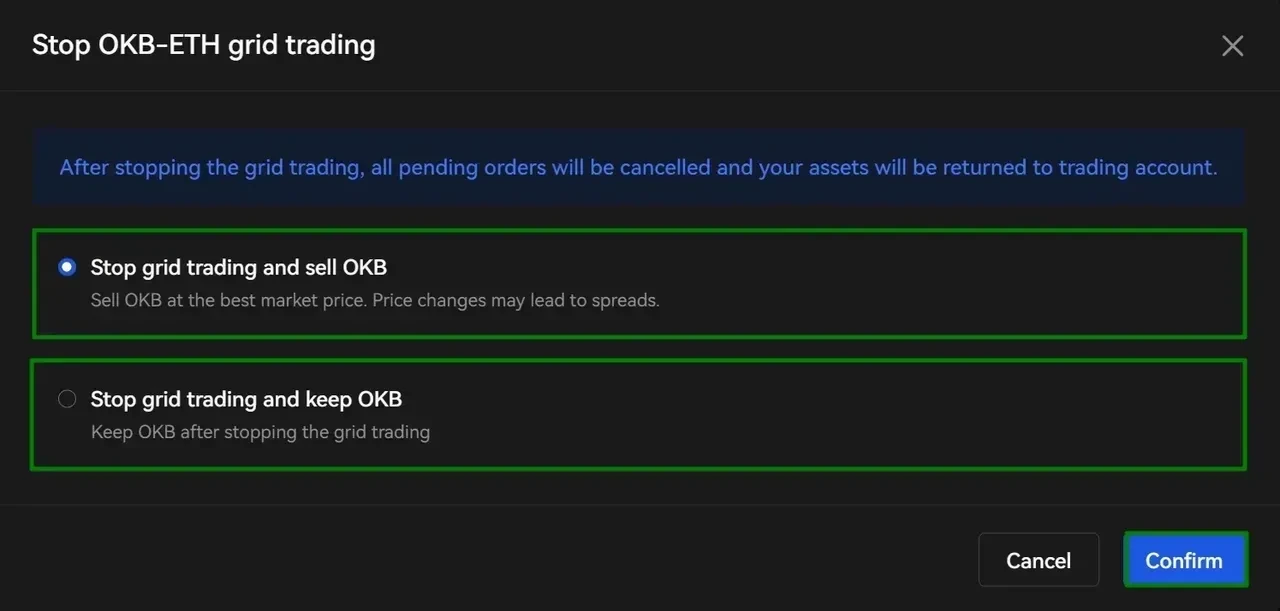Select the sell OKB radio button
The image size is (1280, 611).
[x=67, y=267]
